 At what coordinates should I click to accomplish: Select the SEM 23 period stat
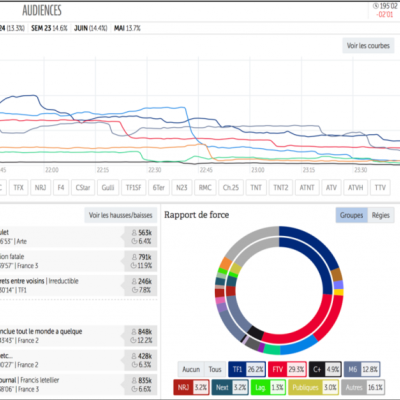click(x=49, y=28)
